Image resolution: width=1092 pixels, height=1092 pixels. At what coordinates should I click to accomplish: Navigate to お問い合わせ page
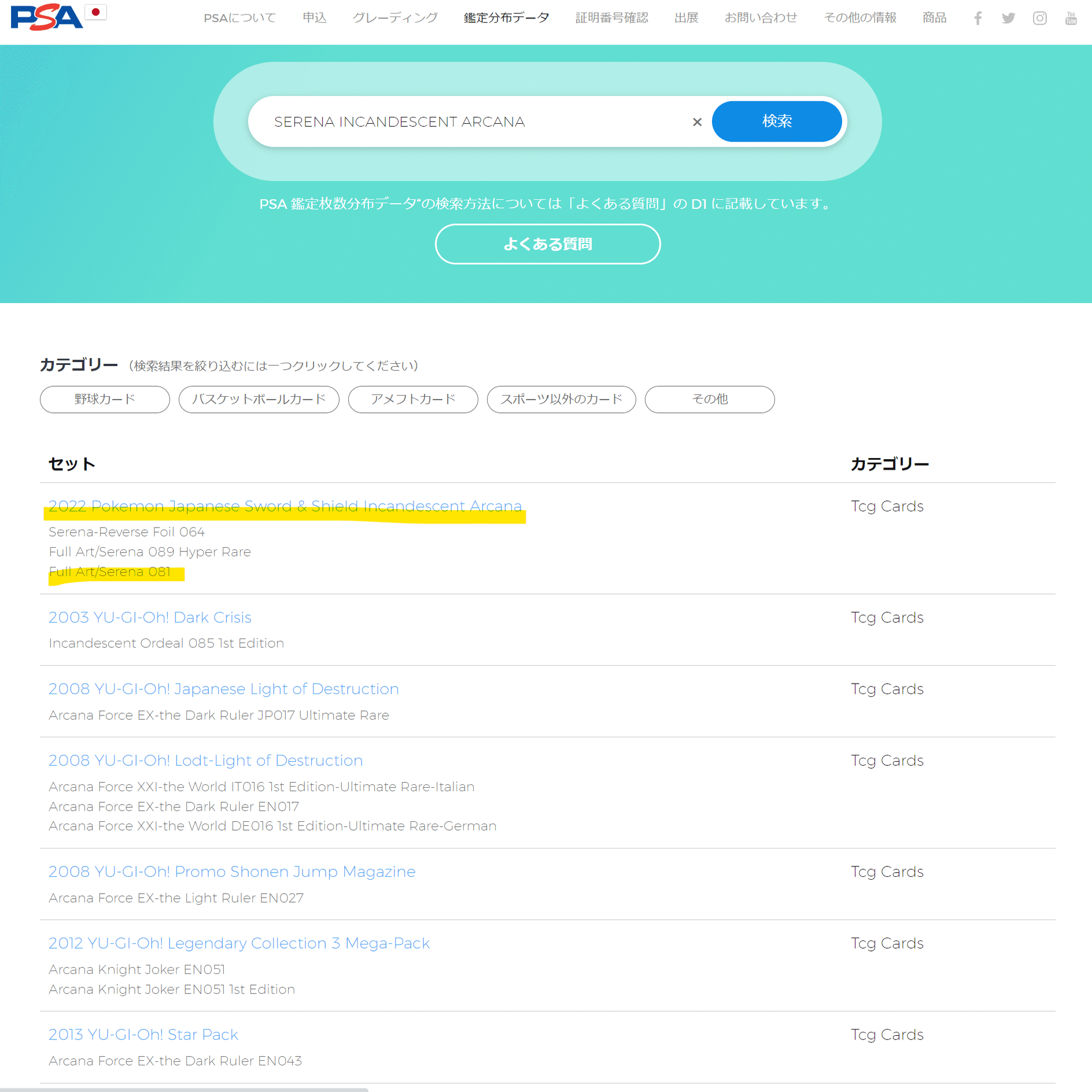click(x=760, y=18)
